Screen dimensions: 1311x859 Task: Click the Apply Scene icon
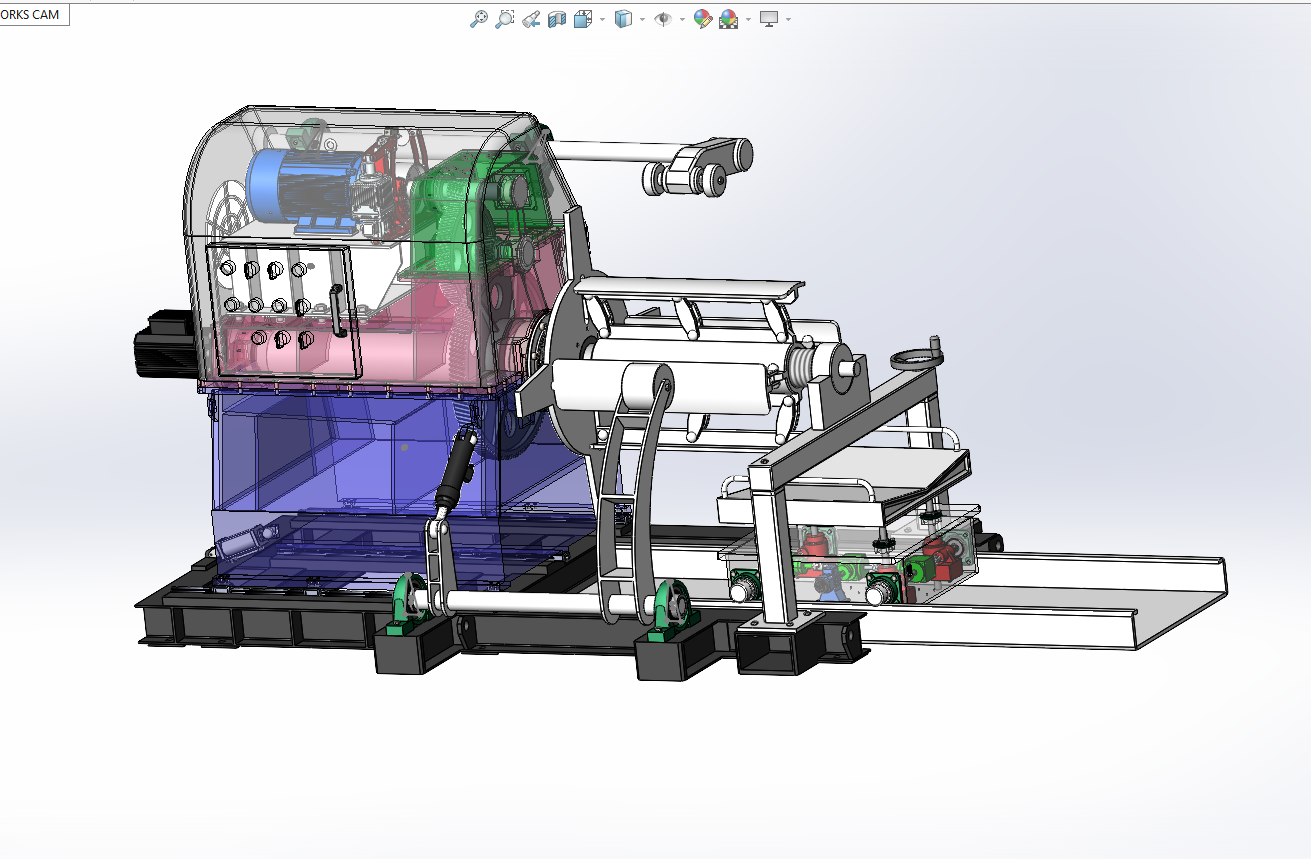728,19
